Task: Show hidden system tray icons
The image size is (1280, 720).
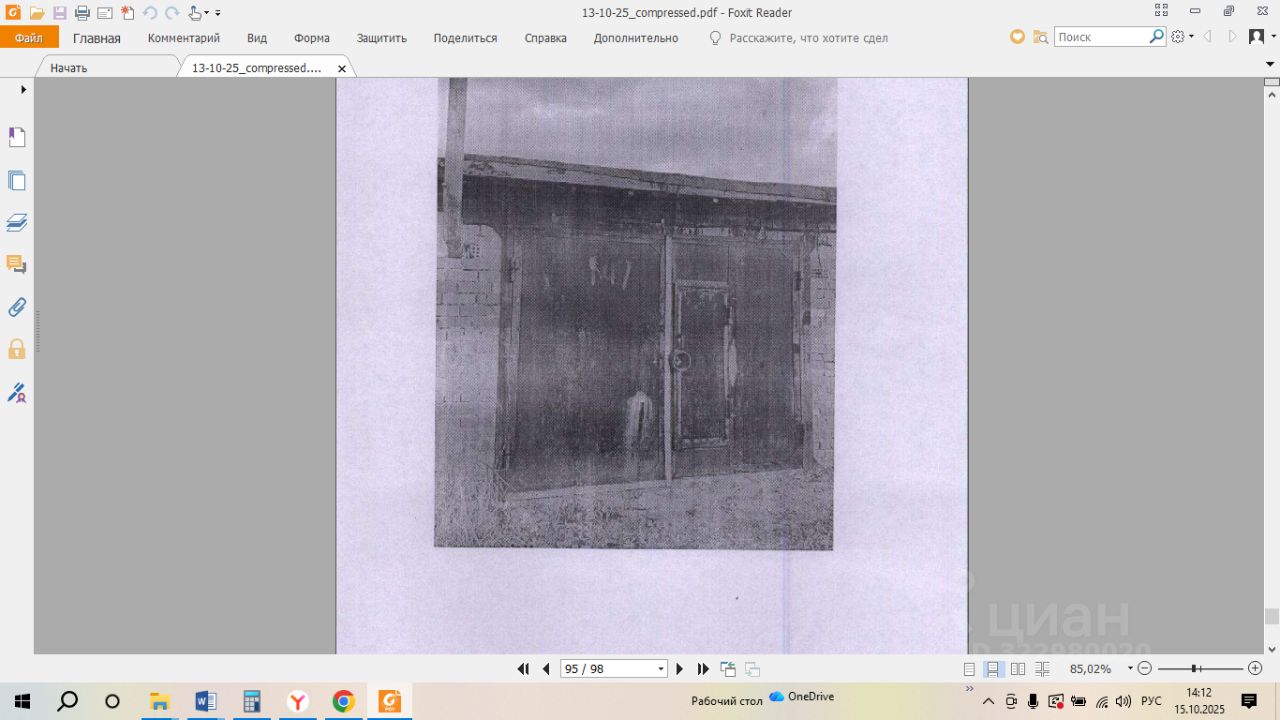Action: 989,701
